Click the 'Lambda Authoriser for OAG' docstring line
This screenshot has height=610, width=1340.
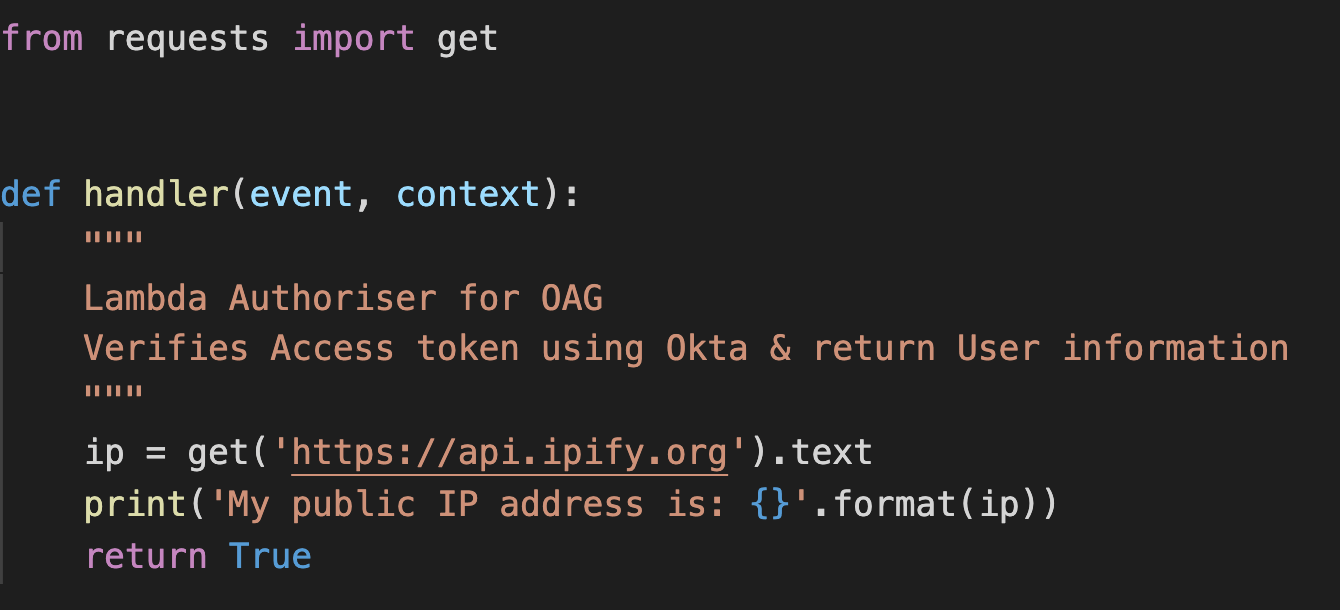click(343, 297)
